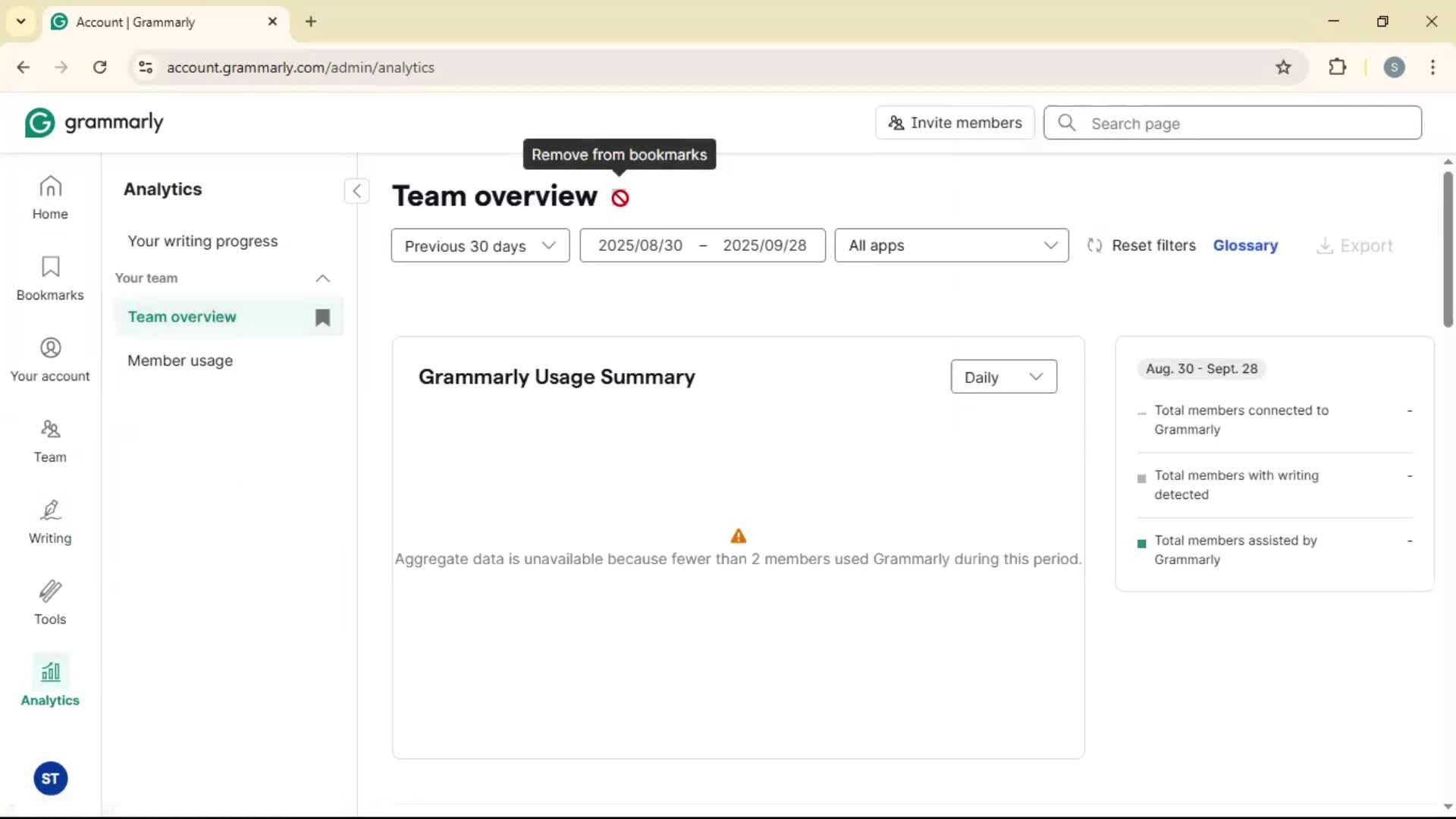Select Member usage menu item
Image resolution: width=1456 pixels, height=819 pixels.
tap(180, 361)
